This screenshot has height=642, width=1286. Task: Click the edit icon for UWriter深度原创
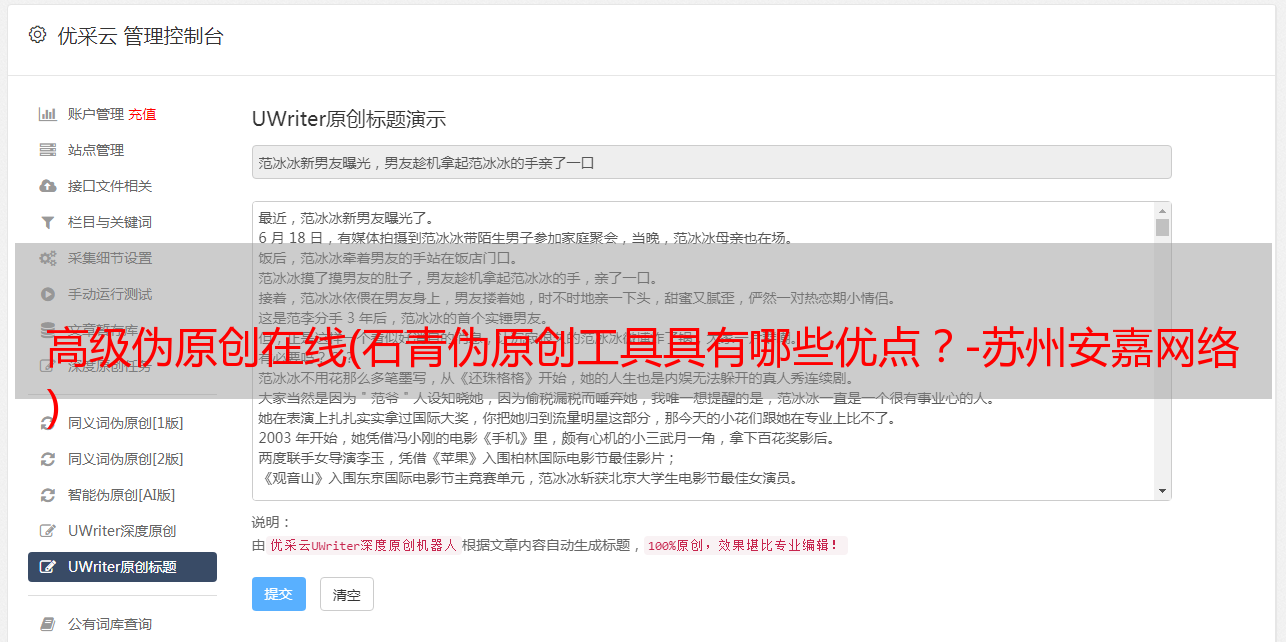pyautogui.click(x=47, y=531)
